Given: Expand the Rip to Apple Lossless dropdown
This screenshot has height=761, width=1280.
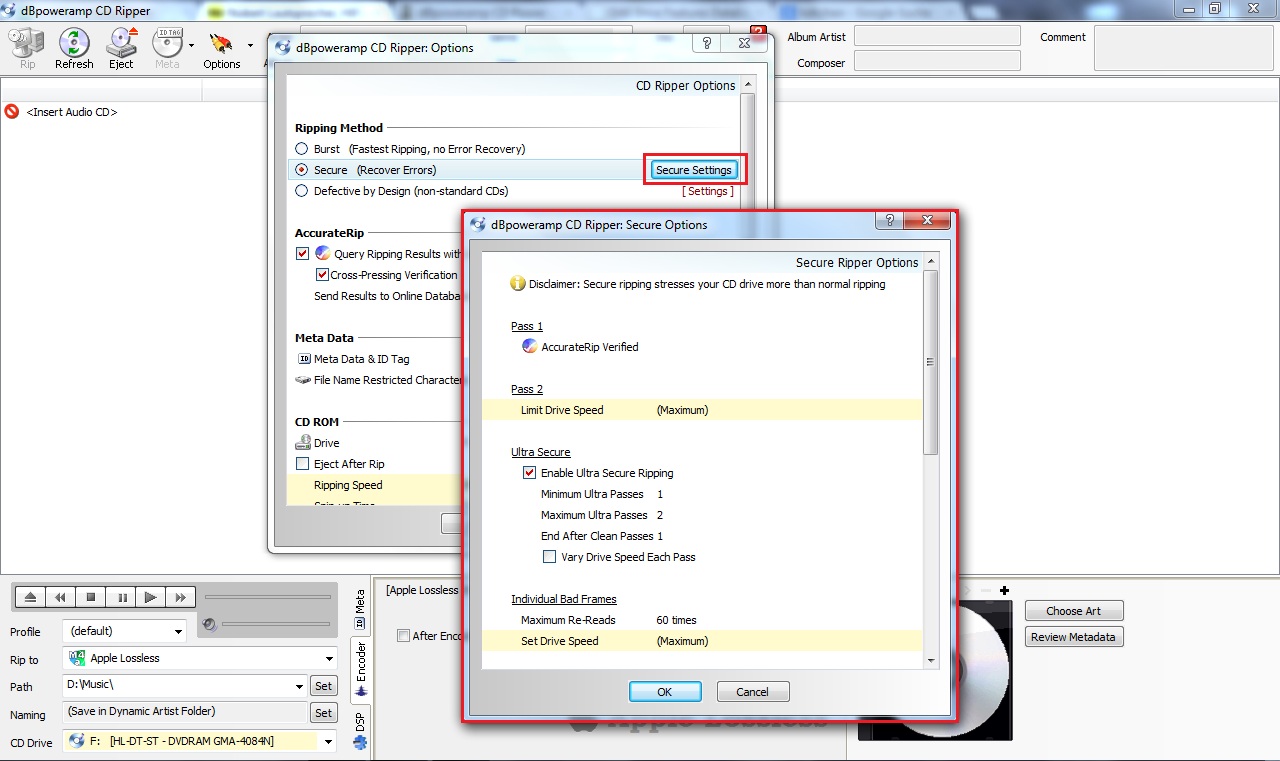Looking at the screenshot, I should tap(201, 658).
